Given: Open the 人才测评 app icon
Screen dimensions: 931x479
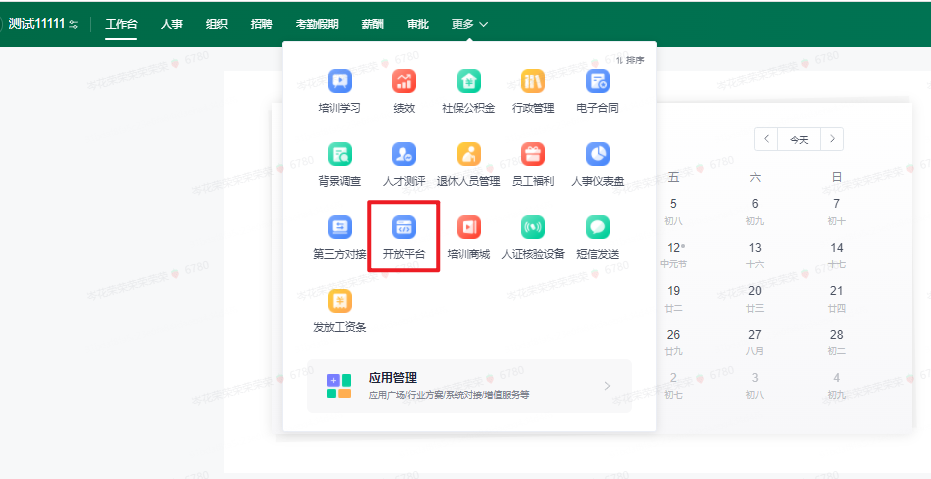Looking at the screenshot, I should click(x=404, y=154).
